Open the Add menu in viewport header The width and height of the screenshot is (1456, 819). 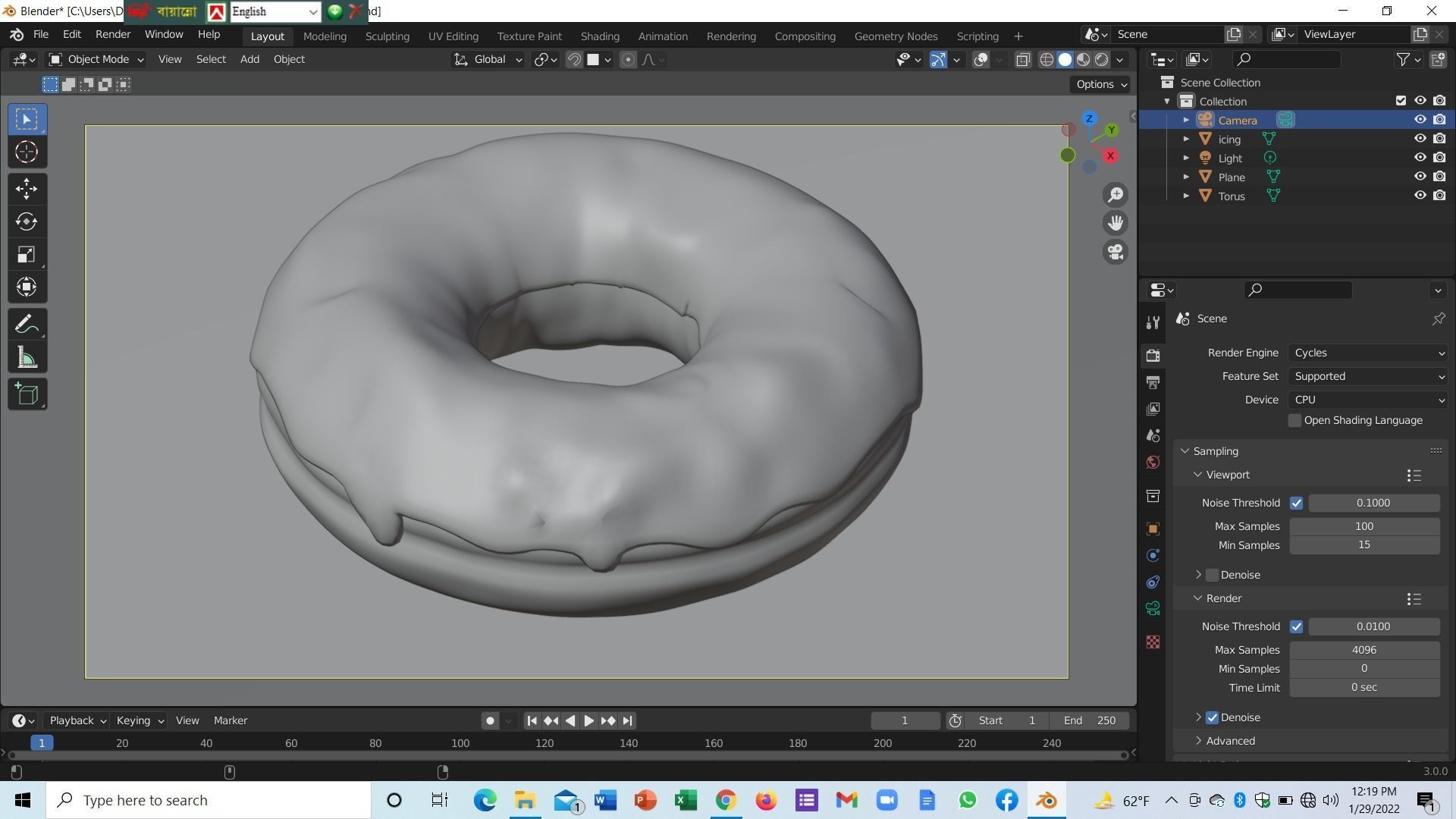coord(249,59)
